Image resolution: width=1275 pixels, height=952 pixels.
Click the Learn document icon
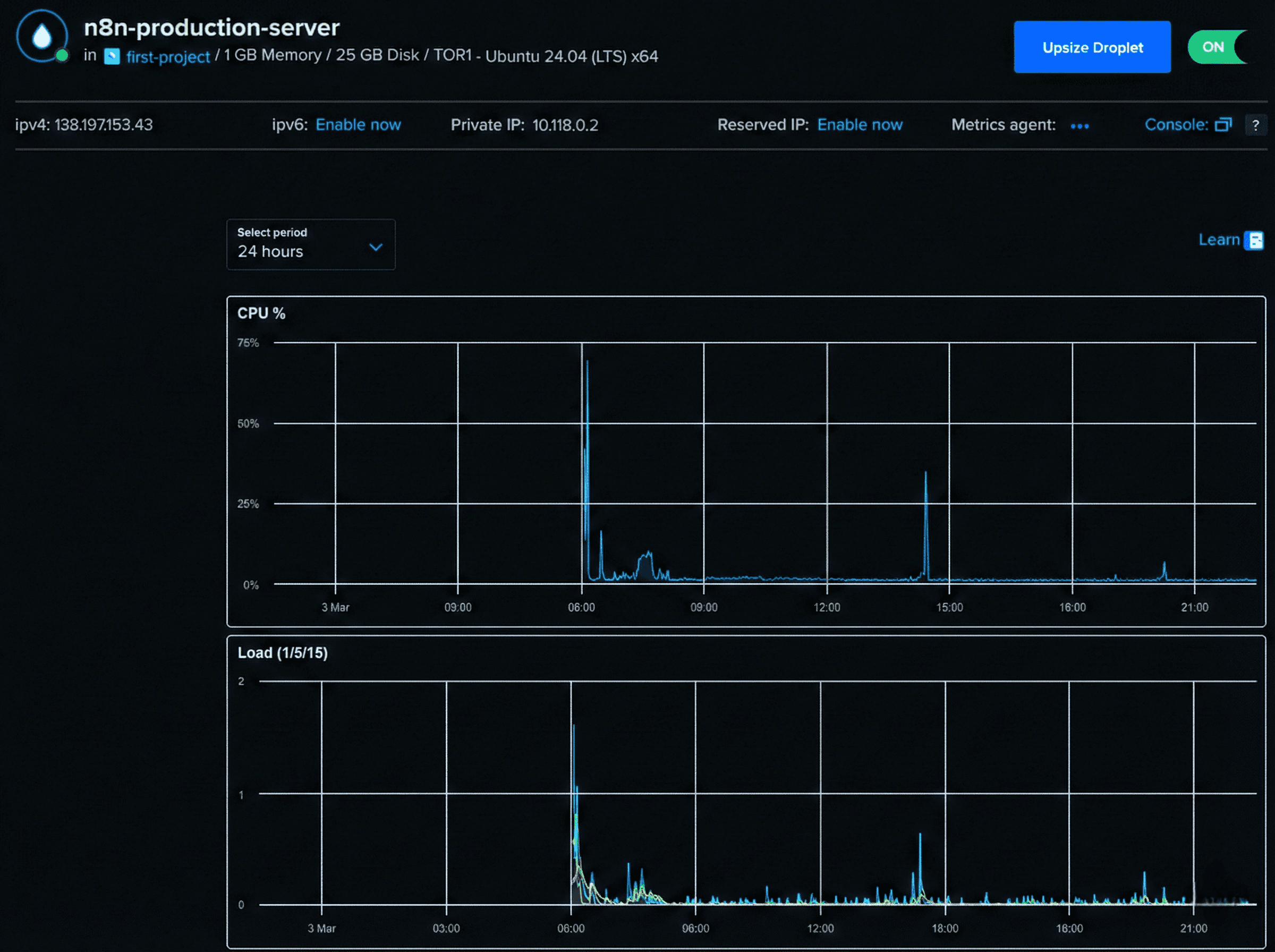(x=1254, y=240)
